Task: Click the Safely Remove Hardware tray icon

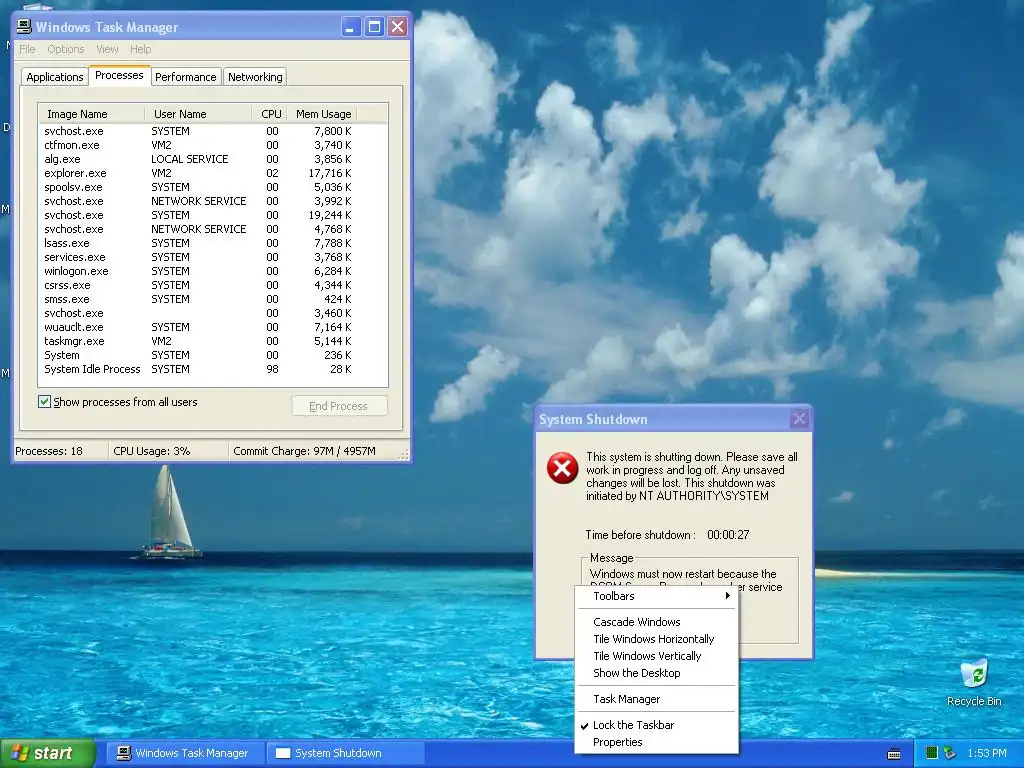Action: [x=950, y=753]
